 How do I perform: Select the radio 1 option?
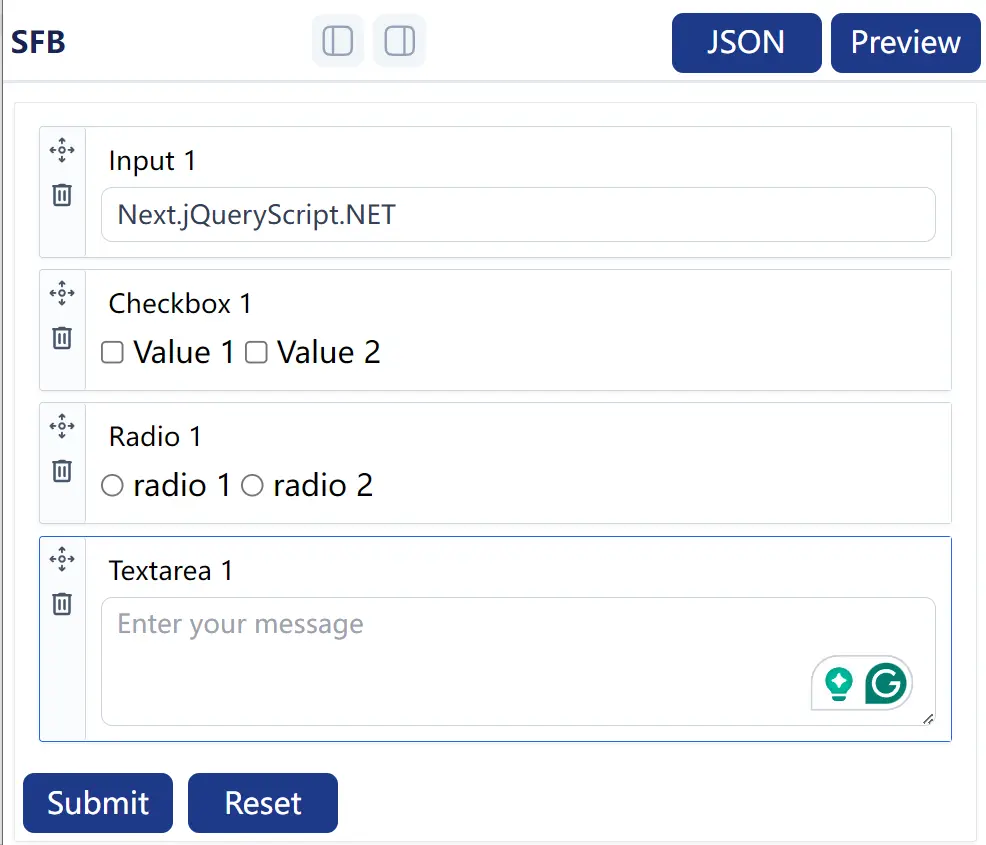coord(113,485)
